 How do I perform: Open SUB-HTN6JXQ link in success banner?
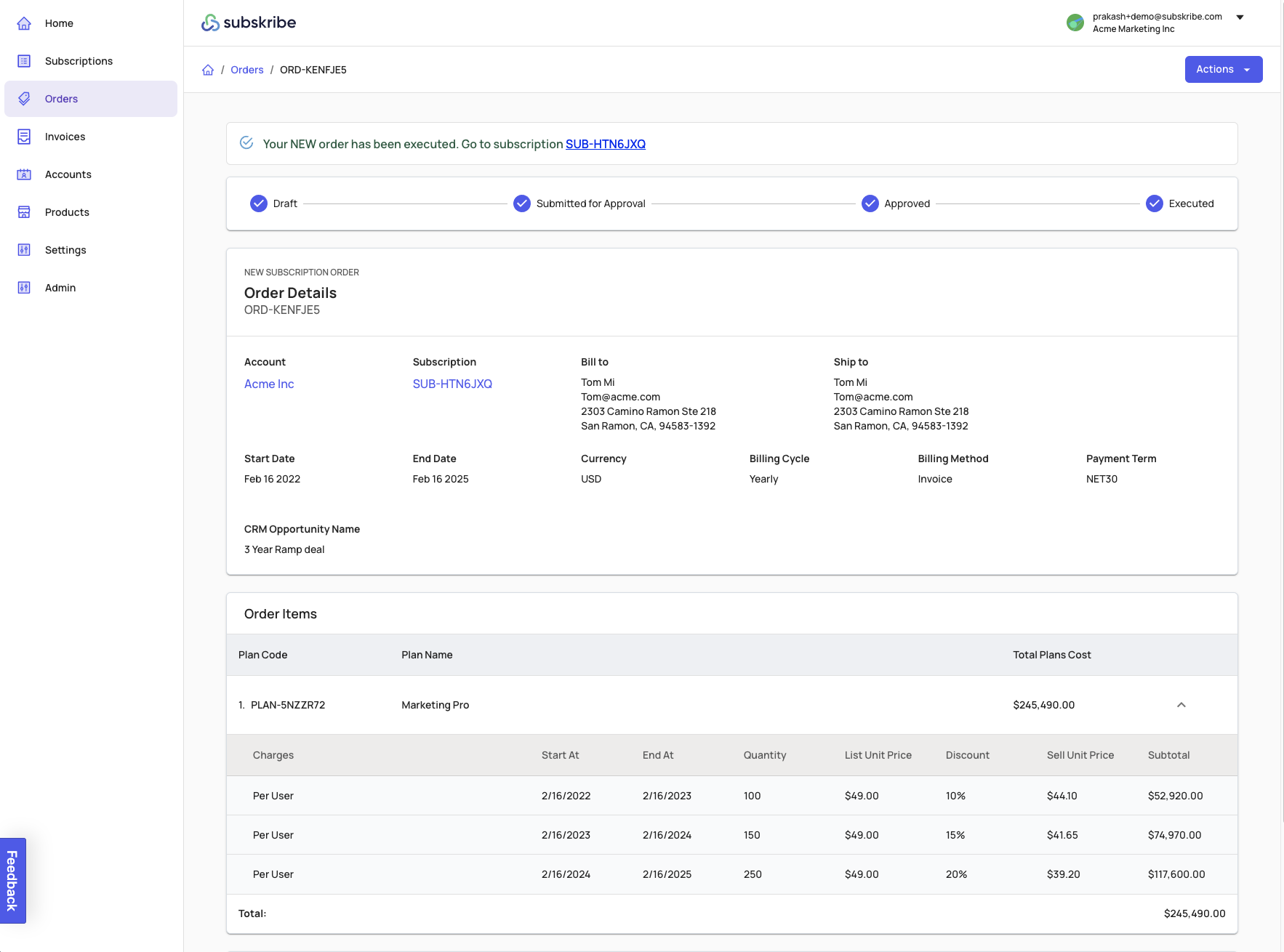(605, 144)
